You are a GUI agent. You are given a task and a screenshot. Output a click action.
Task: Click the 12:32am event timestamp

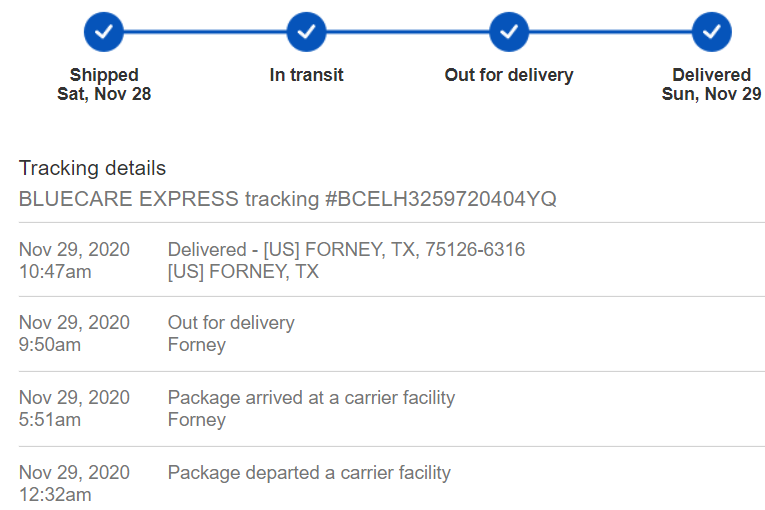click(x=55, y=494)
